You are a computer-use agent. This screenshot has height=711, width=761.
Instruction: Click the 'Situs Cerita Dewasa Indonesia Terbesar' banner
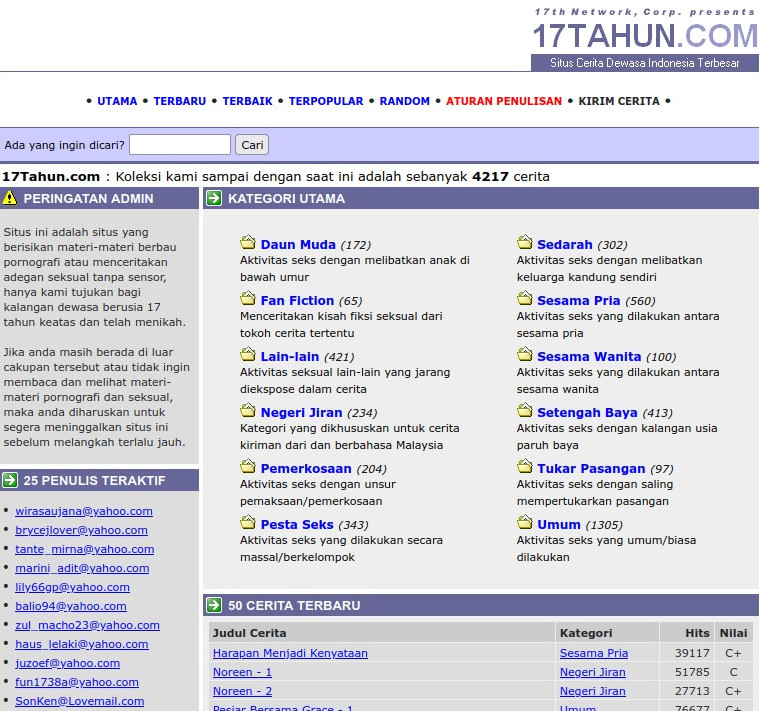(x=645, y=63)
